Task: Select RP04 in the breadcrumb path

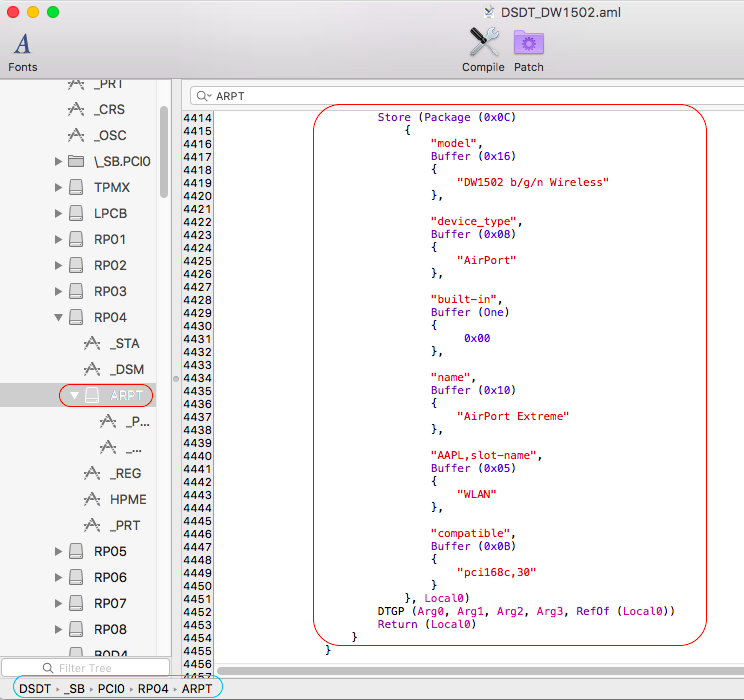Action: [x=152, y=688]
